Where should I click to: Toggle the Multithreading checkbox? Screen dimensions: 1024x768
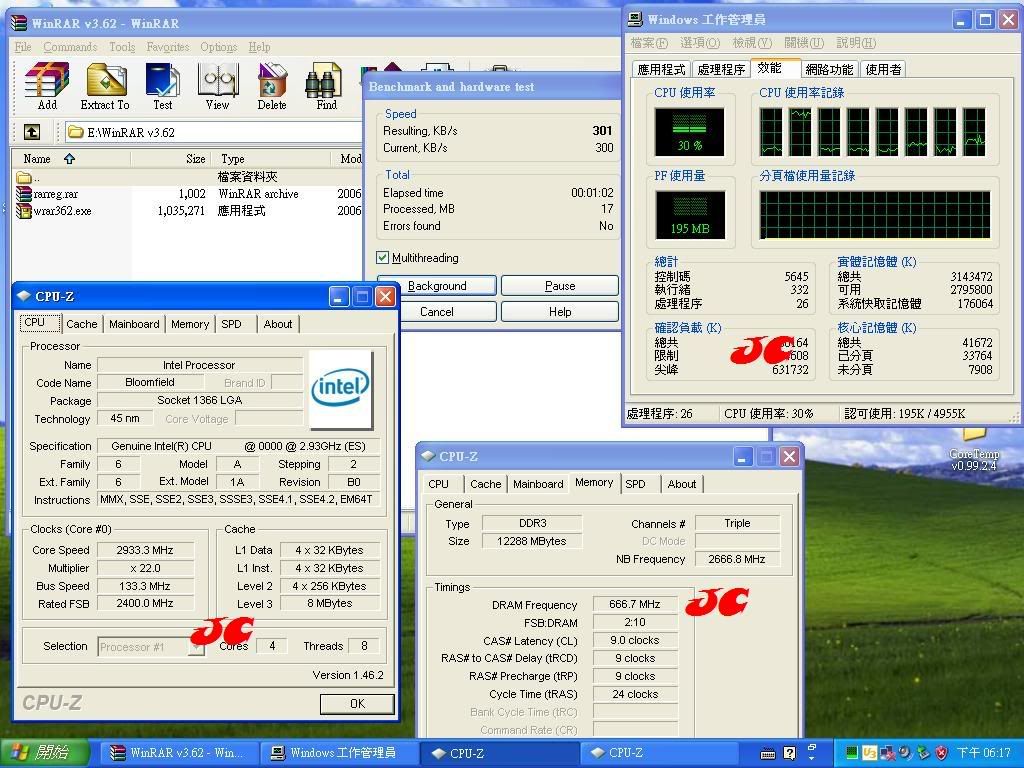click(383, 257)
